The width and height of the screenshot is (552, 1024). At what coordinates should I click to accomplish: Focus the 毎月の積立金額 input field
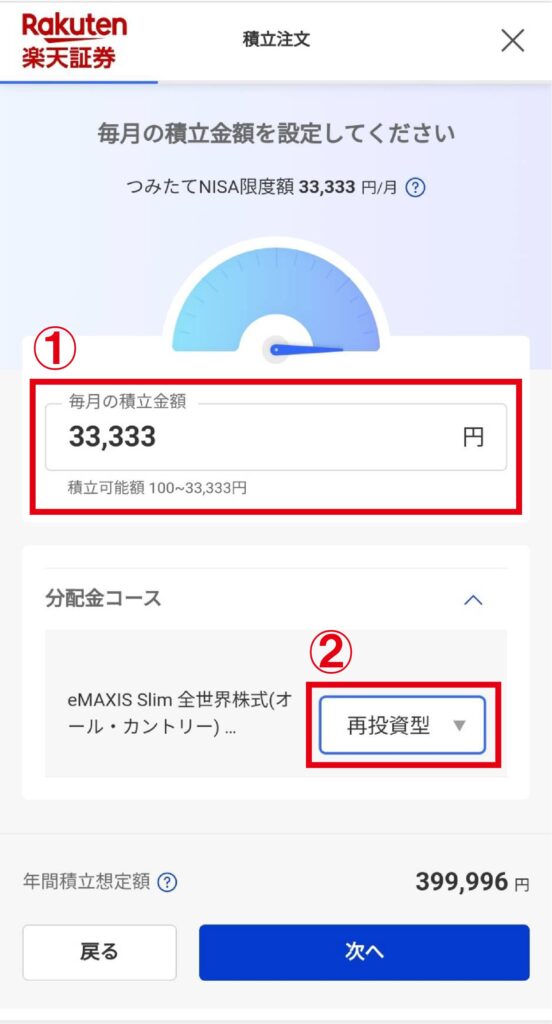click(276, 438)
